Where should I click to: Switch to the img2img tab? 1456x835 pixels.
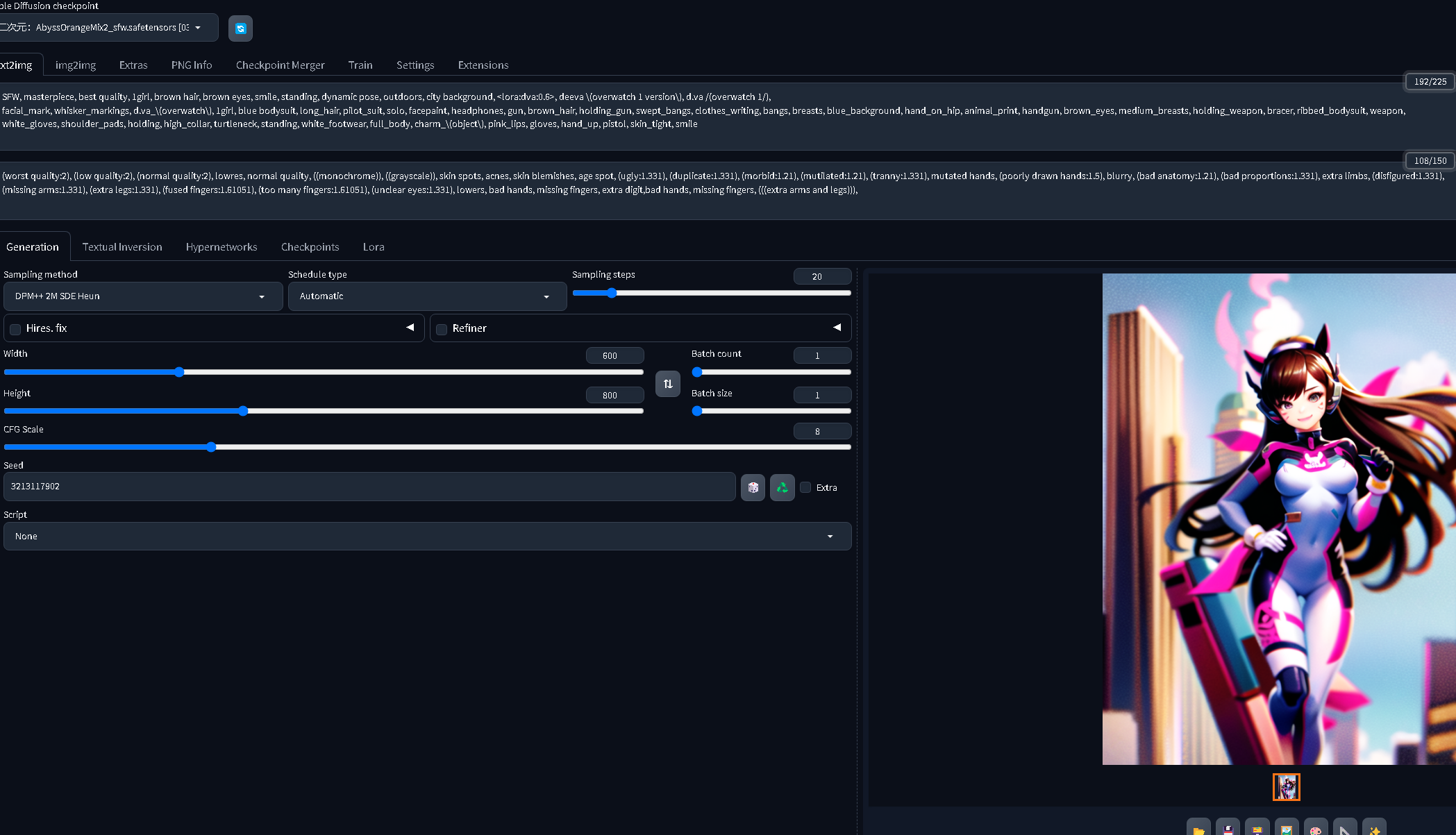(76, 65)
